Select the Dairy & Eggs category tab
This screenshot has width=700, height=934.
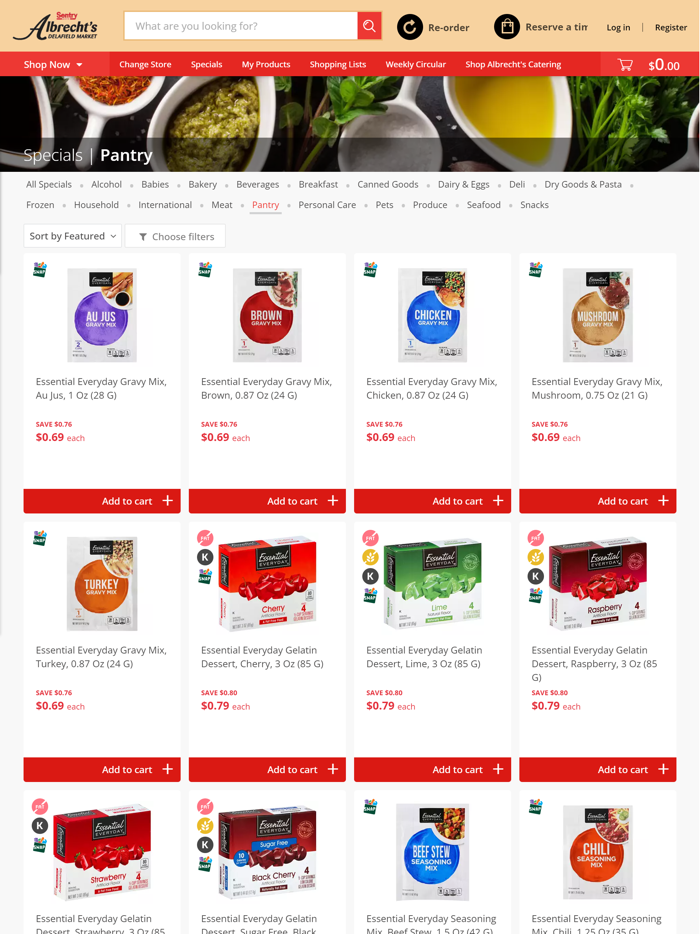point(463,185)
